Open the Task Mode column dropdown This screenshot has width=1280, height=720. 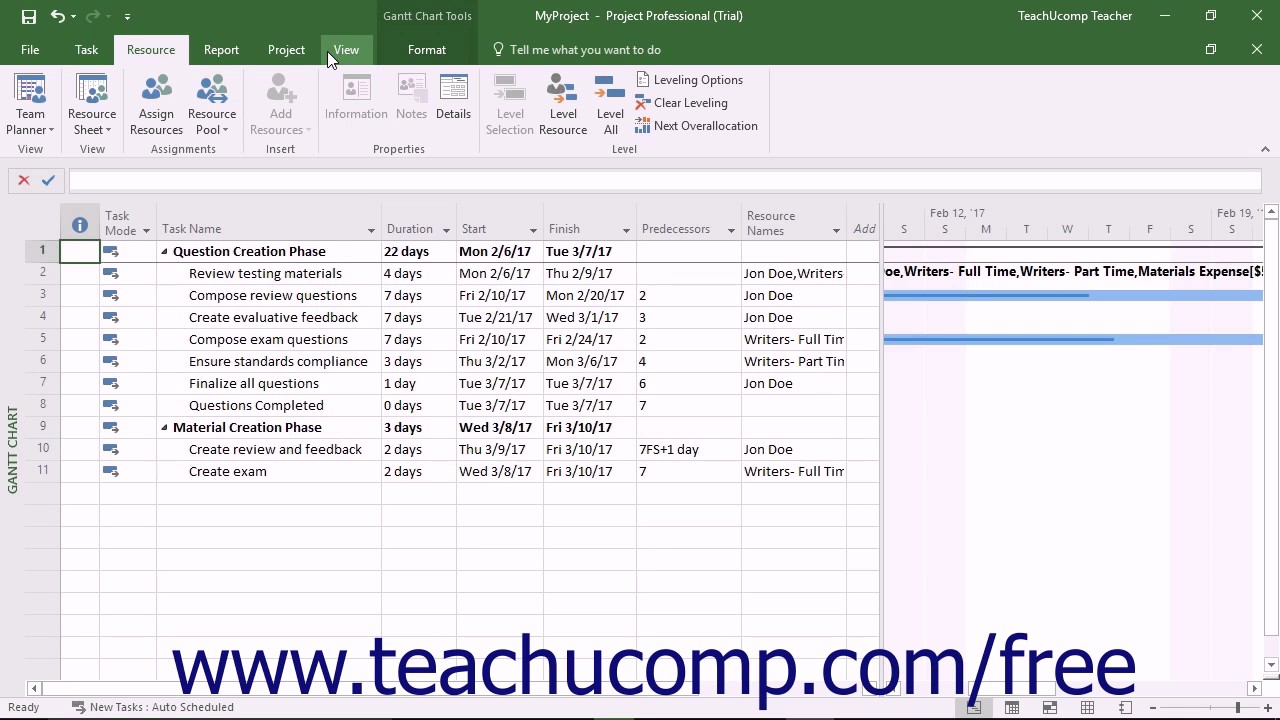click(x=146, y=231)
